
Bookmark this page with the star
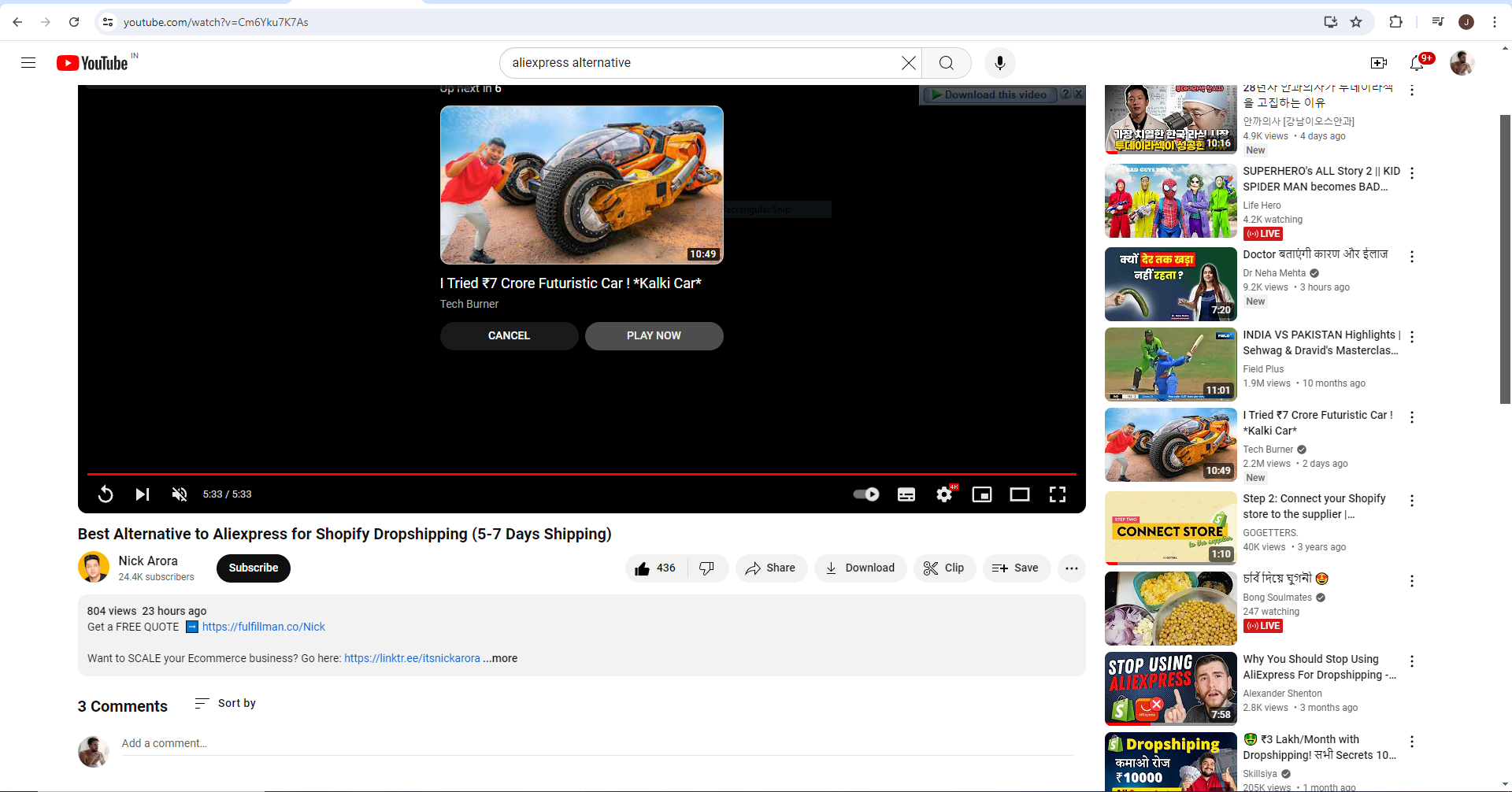(x=1356, y=22)
